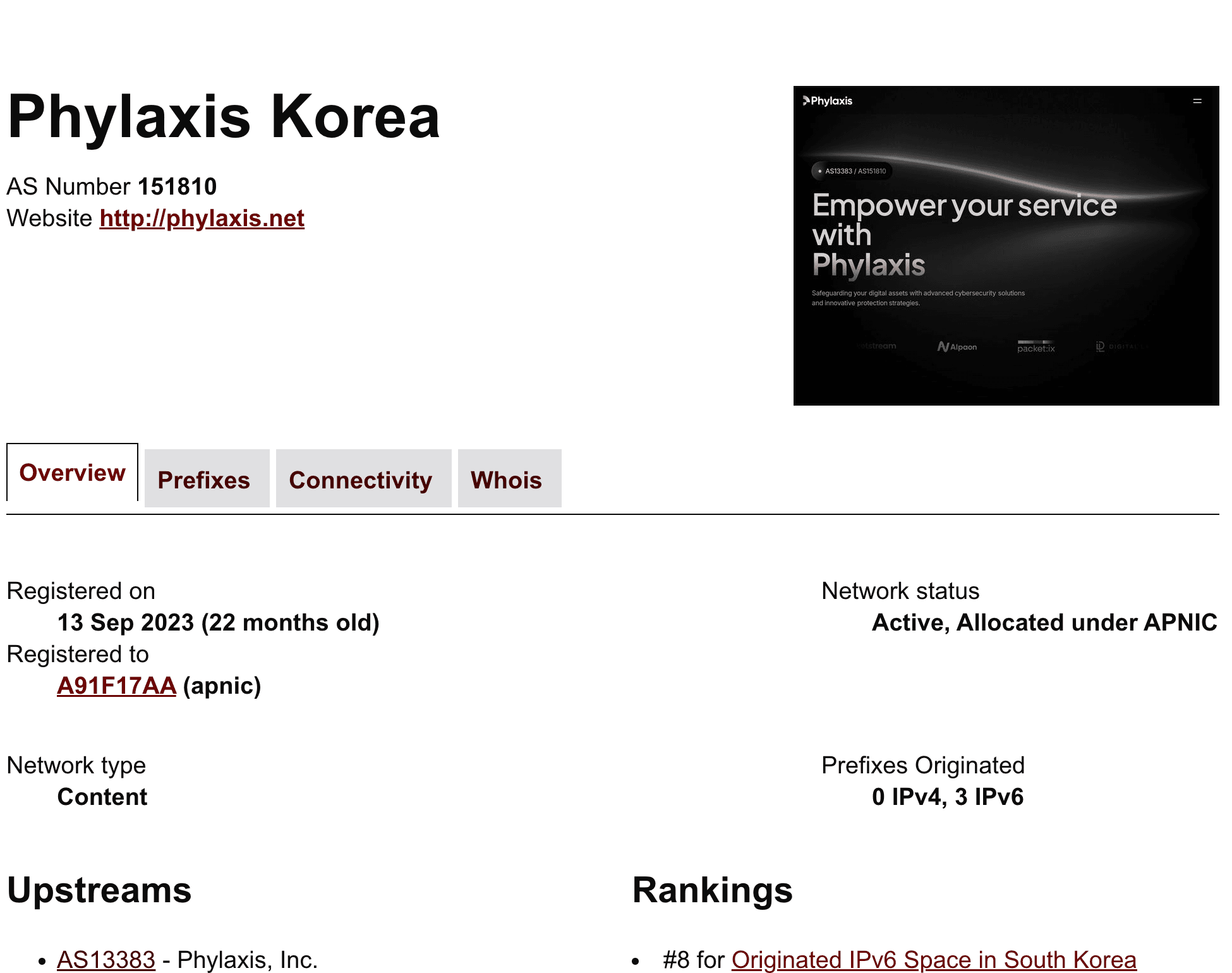Image resolution: width=1232 pixels, height=973 pixels.
Task: Open the A91F17AA registrant link
Action: 116,686
